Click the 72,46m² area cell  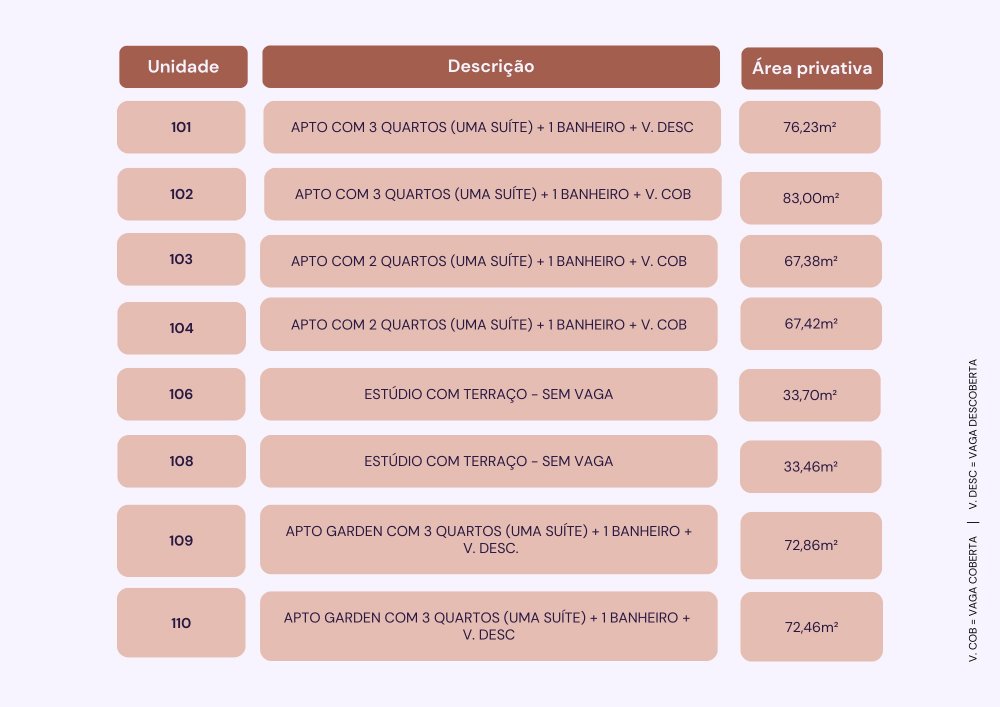tap(811, 627)
